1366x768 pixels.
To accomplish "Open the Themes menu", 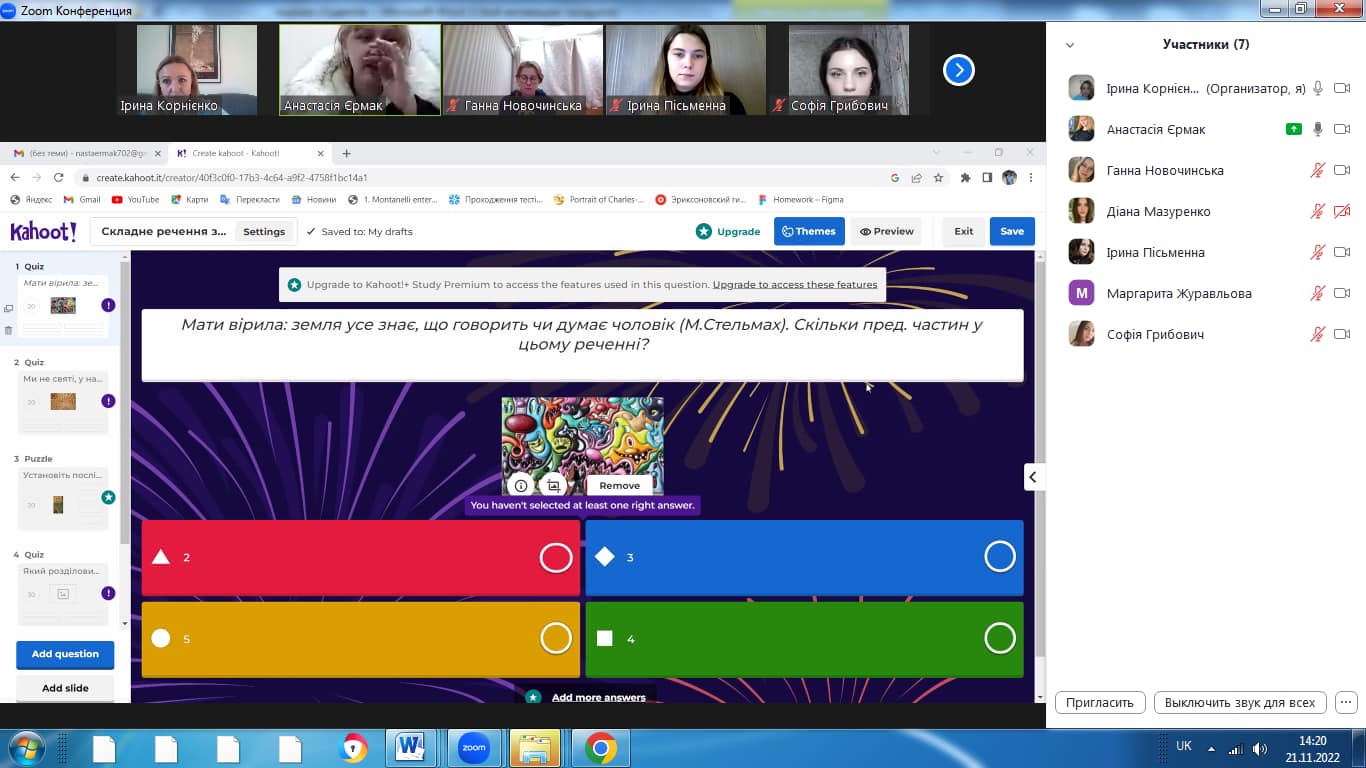I will click(x=808, y=231).
